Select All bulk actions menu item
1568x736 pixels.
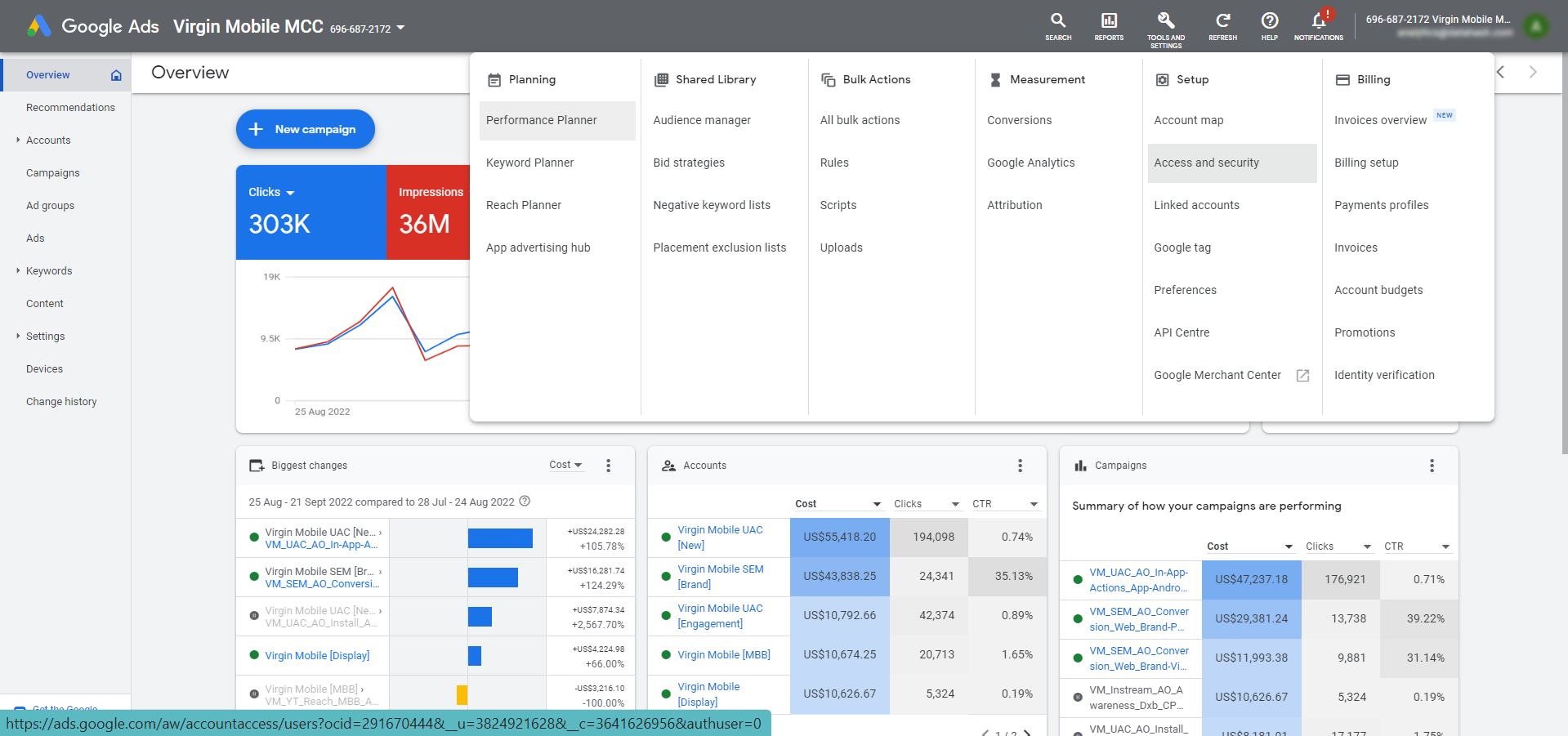(x=860, y=120)
